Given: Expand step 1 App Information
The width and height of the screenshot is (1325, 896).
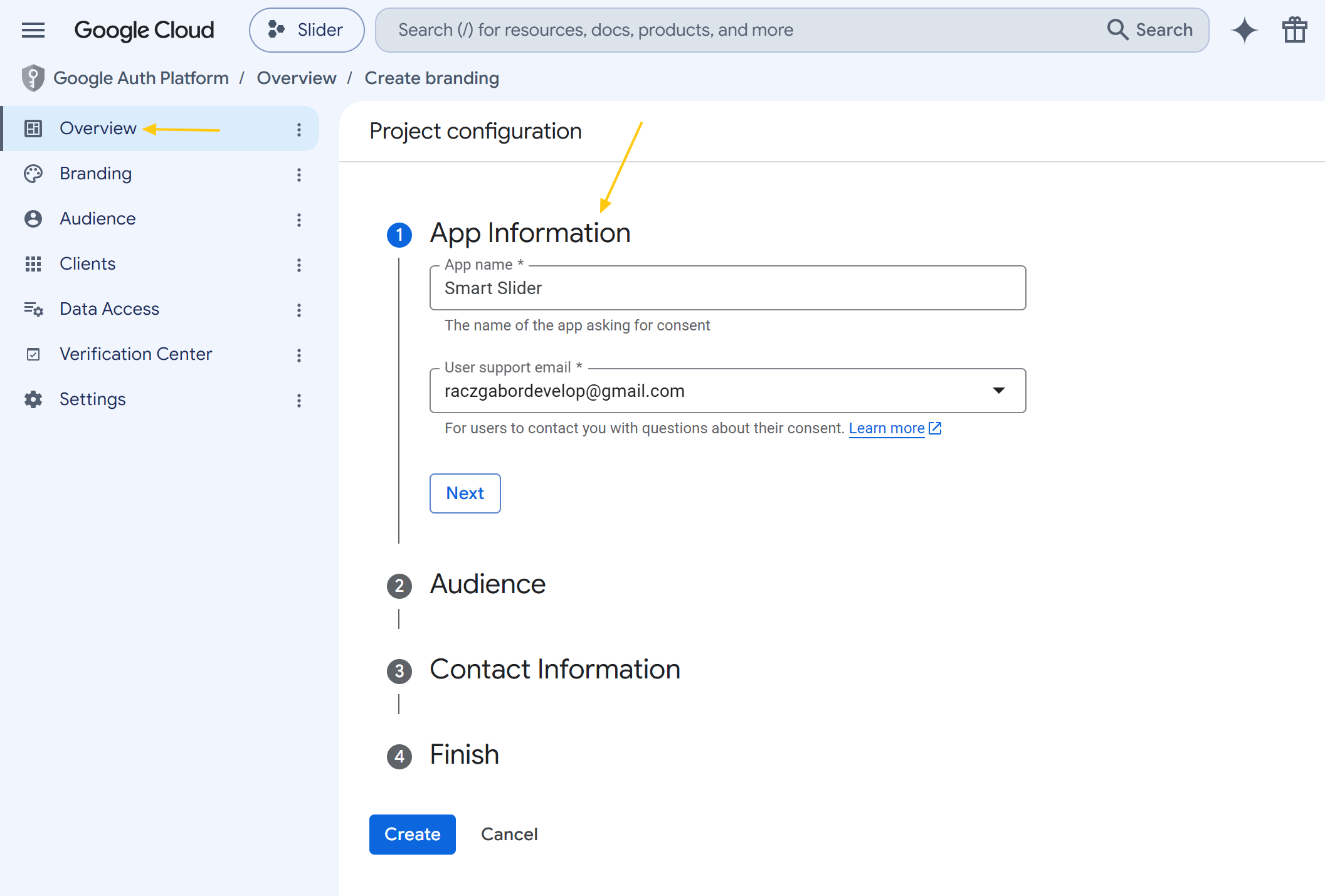Looking at the screenshot, I should [531, 233].
